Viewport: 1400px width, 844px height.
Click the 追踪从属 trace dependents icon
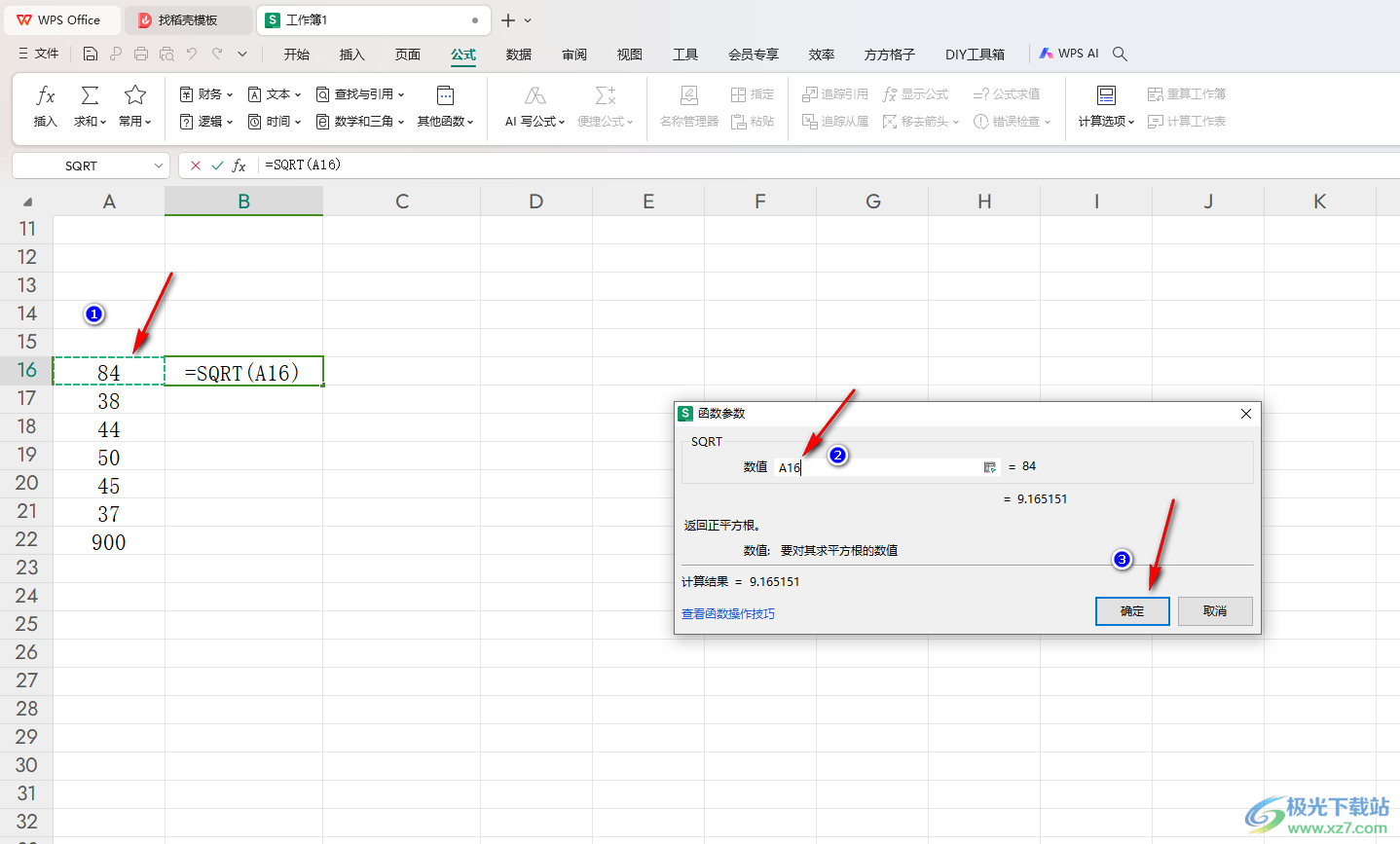click(809, 122)
